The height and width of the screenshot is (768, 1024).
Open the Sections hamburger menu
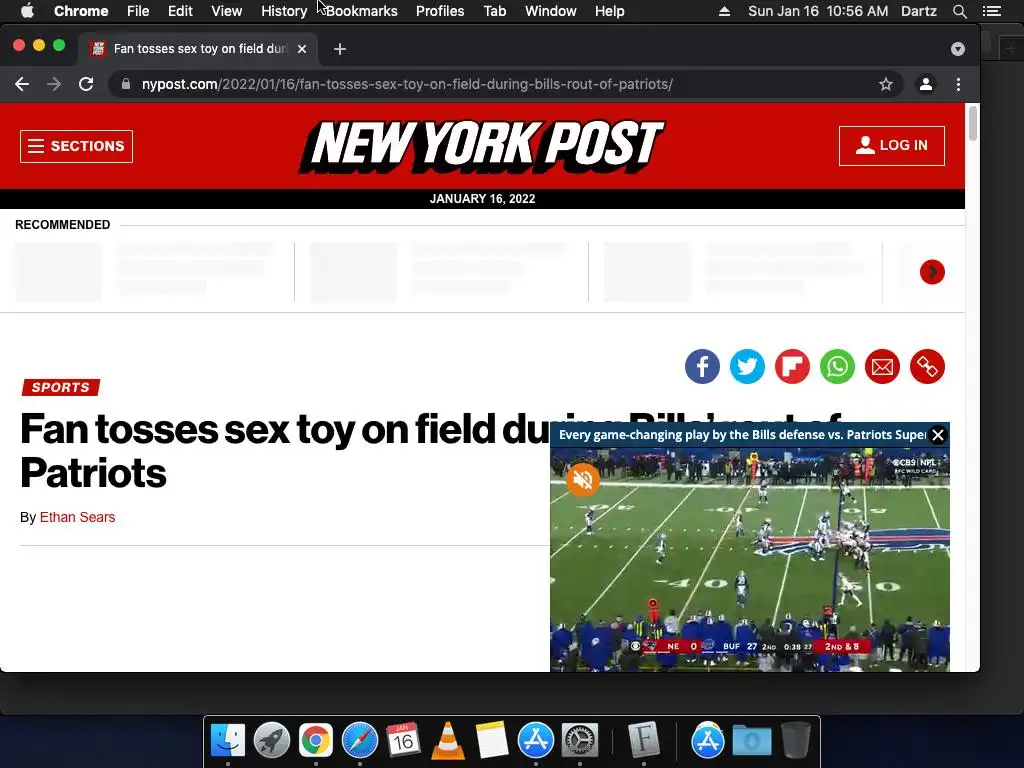[x=76, y=146]
